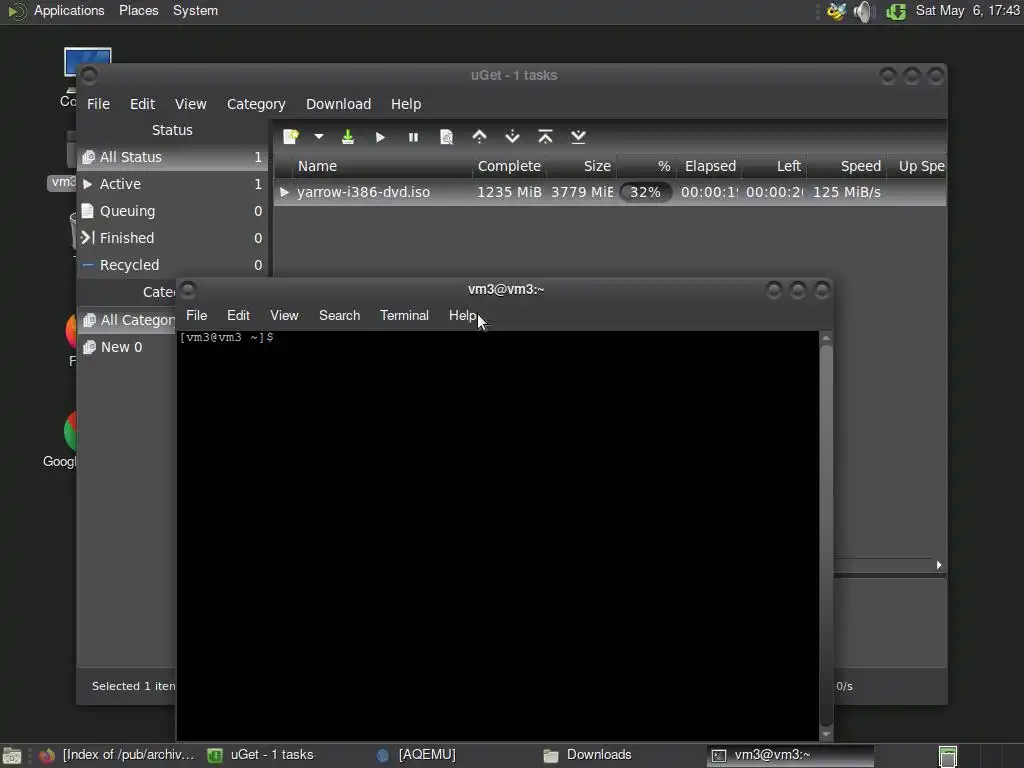1024x768 pixels.
Task: Open terminal Help menu
Action: [462, 315]
